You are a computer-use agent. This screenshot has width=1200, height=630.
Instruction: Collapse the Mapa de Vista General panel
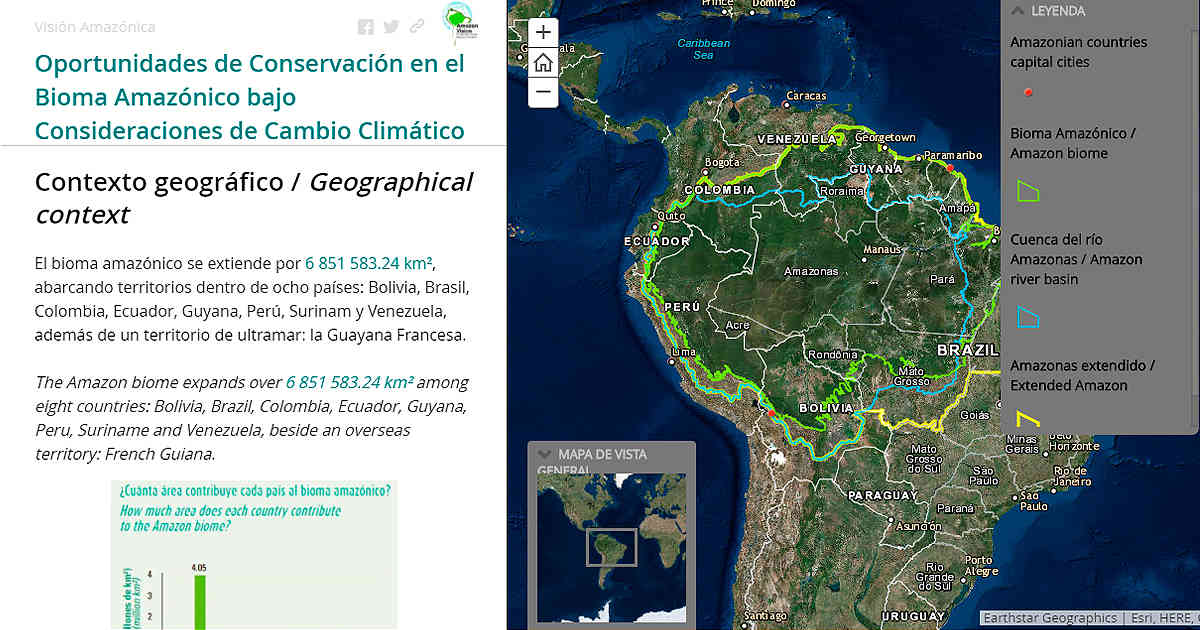[545, 453]
